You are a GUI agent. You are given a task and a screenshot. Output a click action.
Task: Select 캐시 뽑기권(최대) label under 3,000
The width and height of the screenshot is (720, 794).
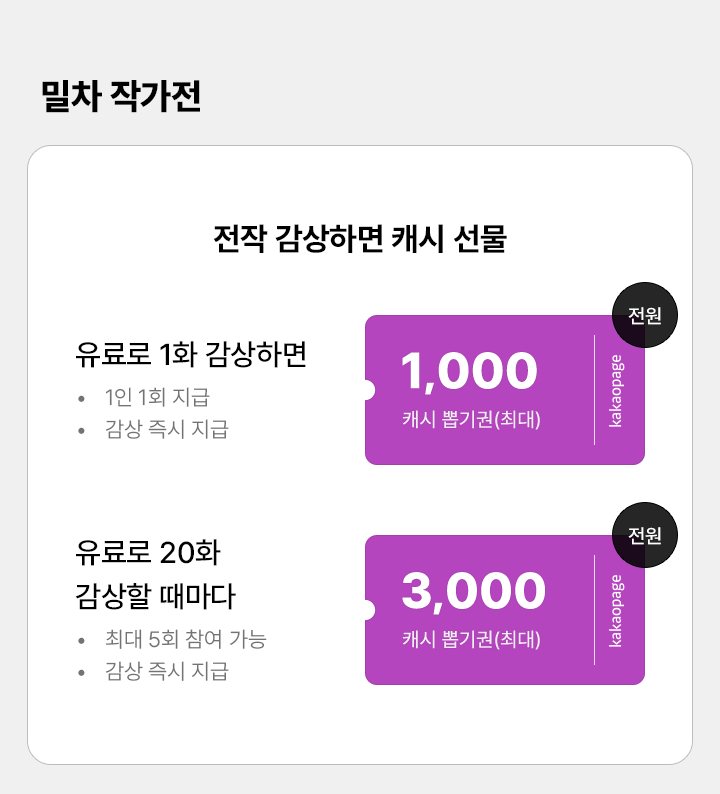471,640
